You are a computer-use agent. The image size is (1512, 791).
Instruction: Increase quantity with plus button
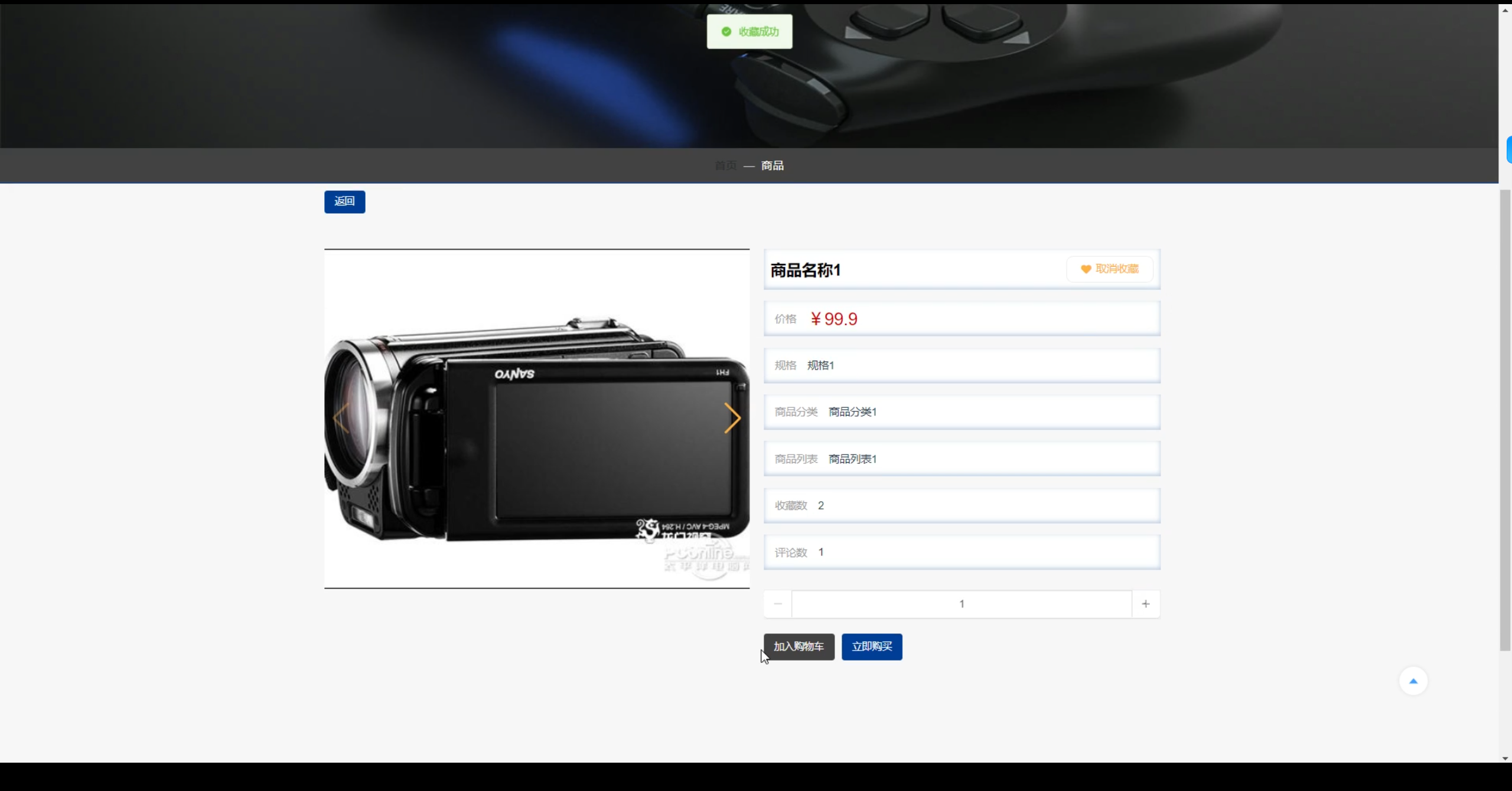coord(1145,604)
